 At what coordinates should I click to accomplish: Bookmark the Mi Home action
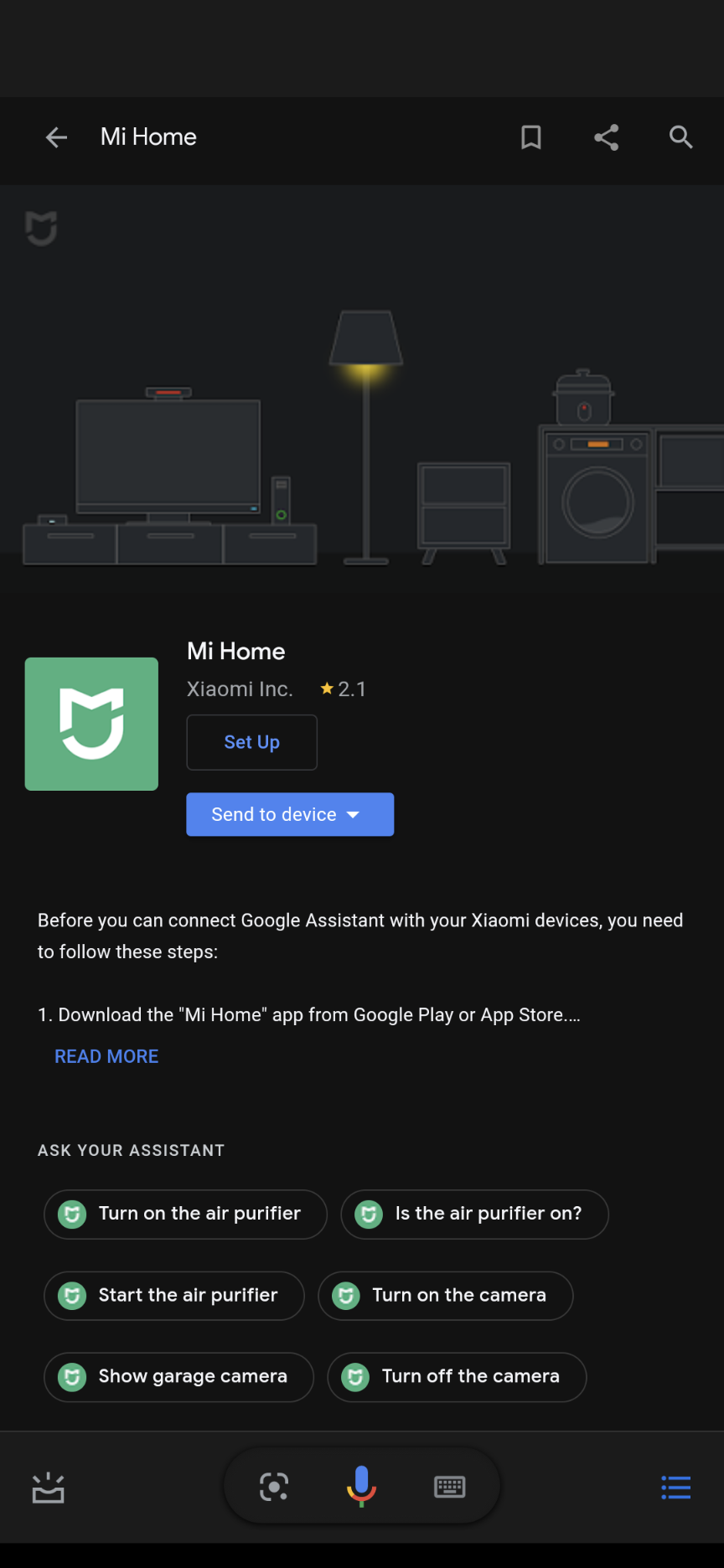[x=531, y=137]
